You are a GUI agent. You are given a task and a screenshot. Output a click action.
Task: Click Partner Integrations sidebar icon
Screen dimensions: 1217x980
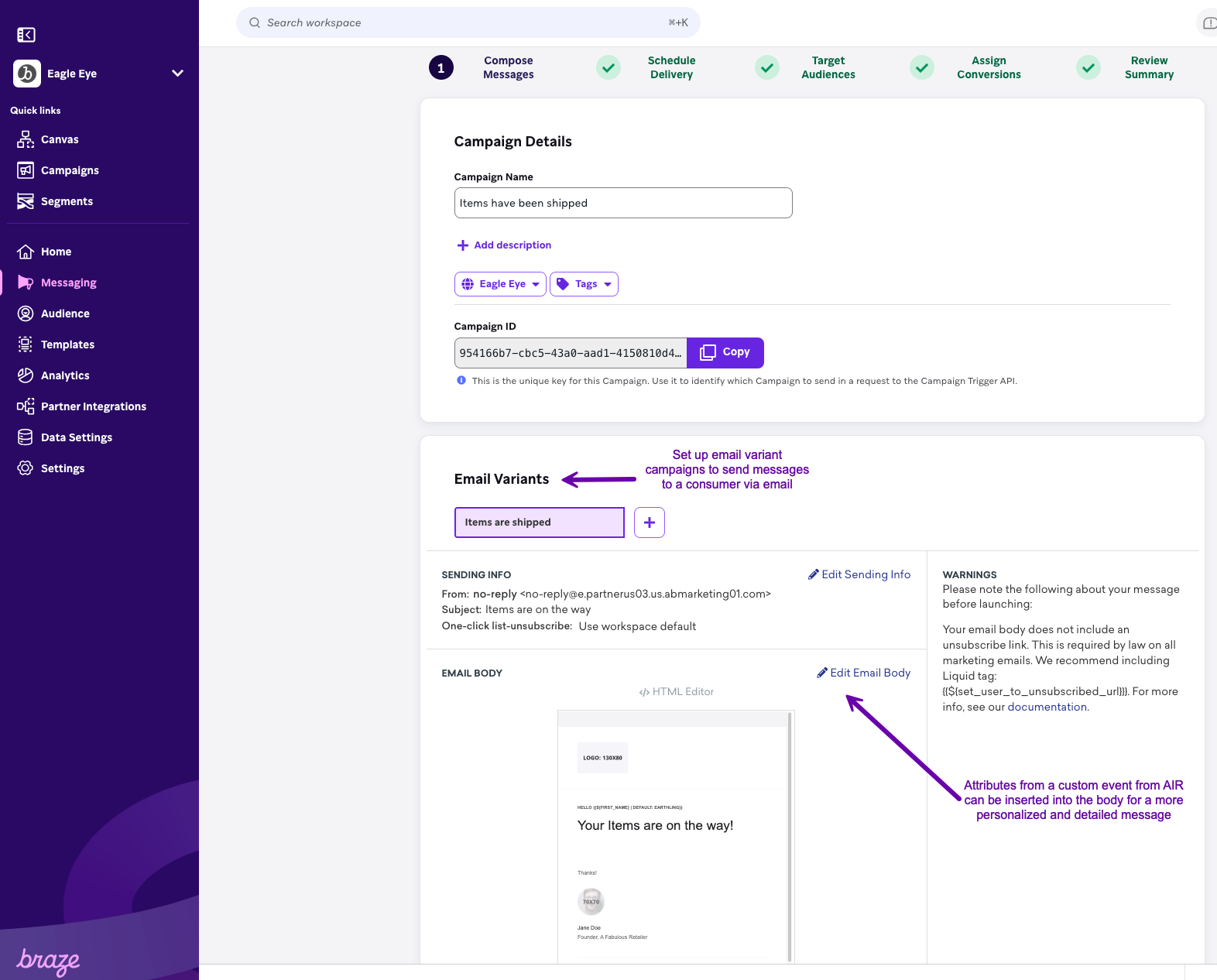26,406
